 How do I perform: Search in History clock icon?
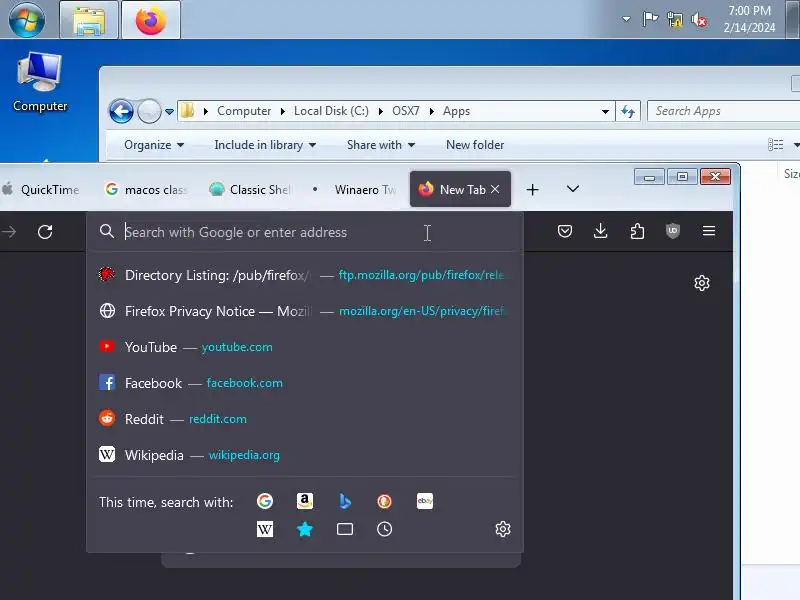[x=384, y=529]
